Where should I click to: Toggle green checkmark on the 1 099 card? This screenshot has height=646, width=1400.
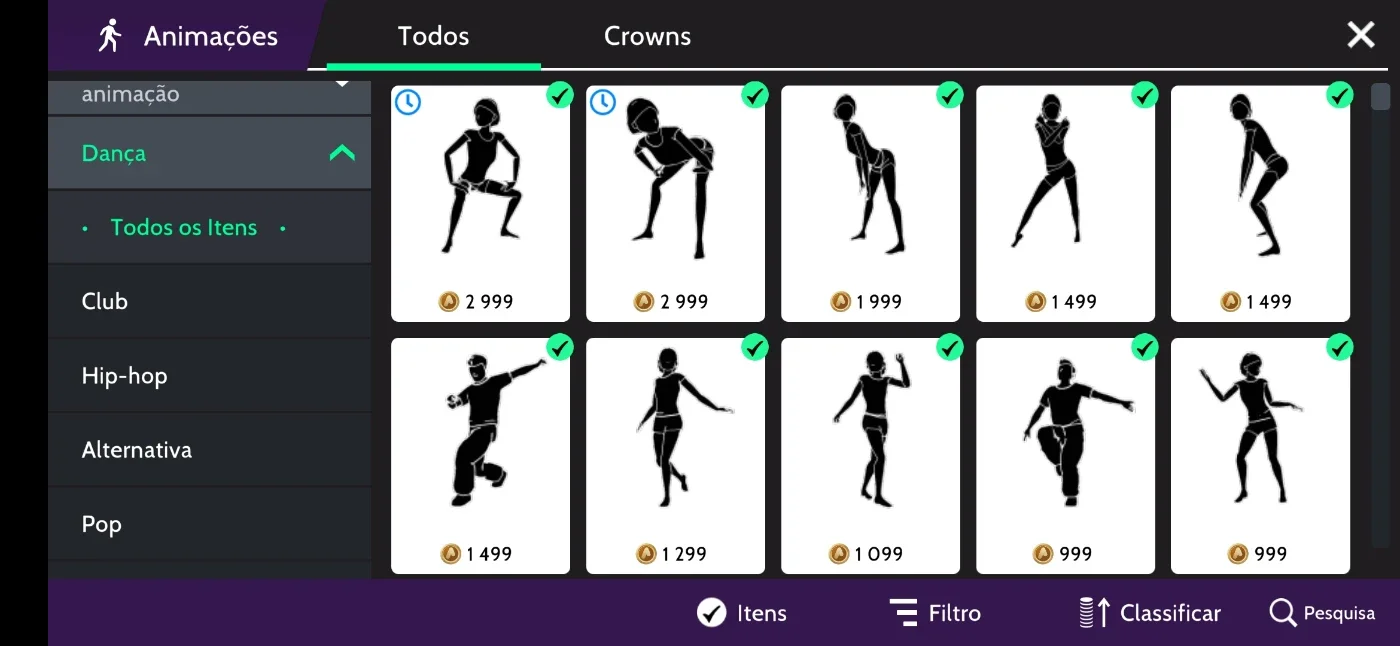949,347
